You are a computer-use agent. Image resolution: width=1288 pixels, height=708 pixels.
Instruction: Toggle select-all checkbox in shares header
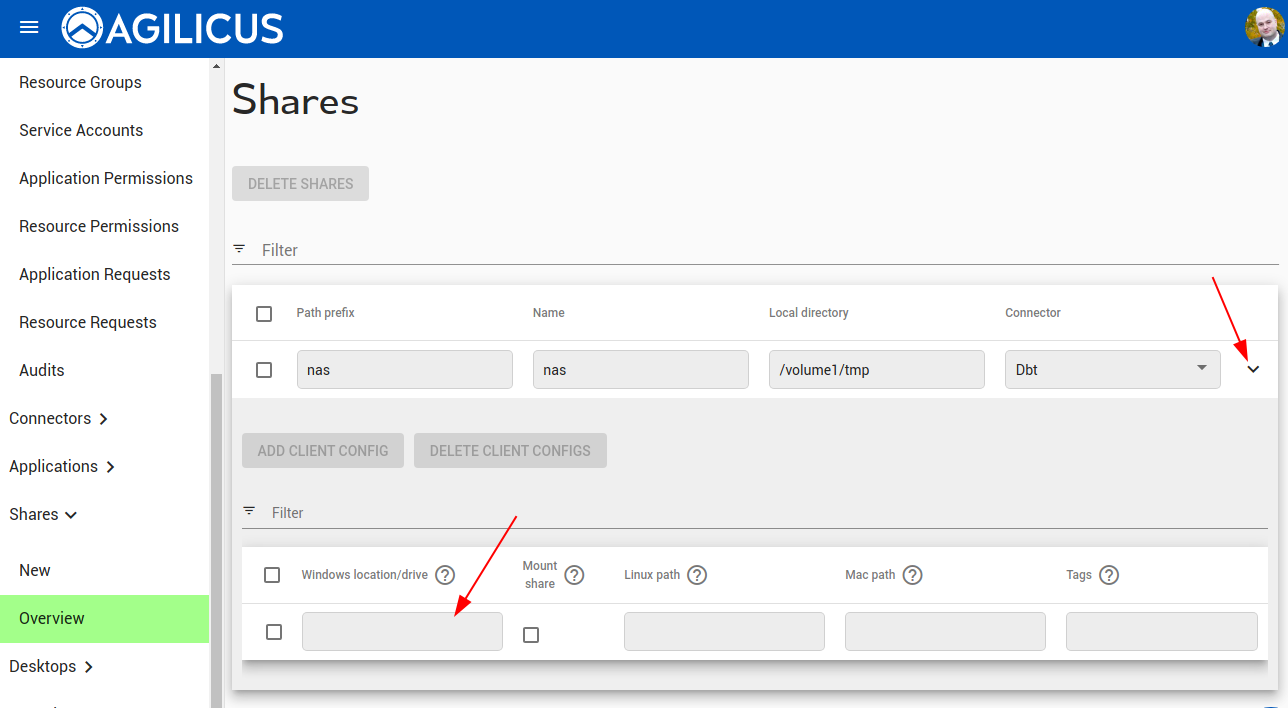264,314
